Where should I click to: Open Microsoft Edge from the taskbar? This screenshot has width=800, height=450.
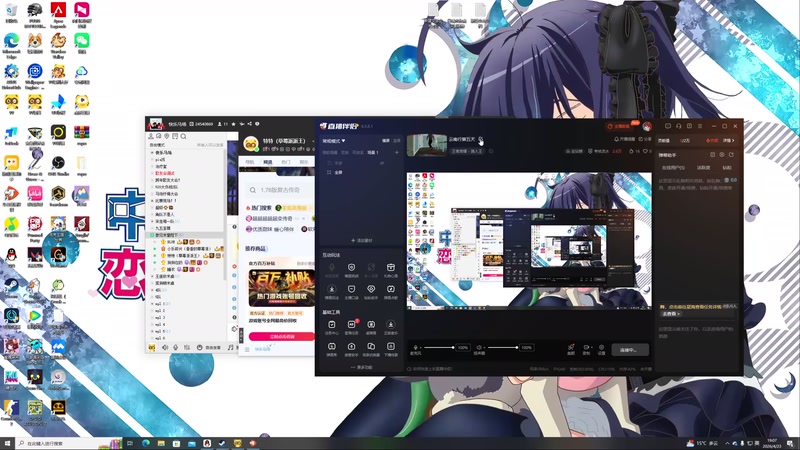click(146, 443)
